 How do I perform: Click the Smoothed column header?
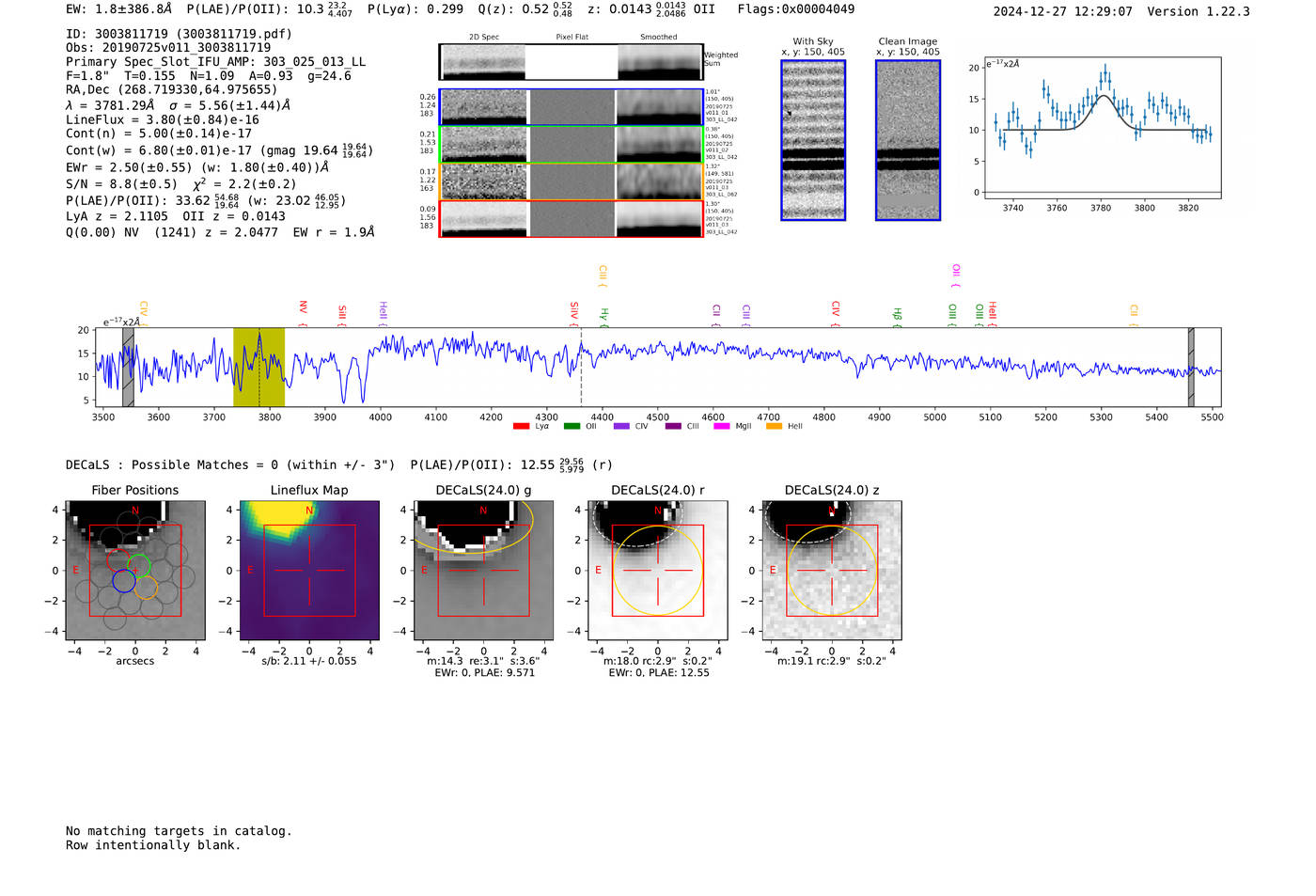point(658,37)
